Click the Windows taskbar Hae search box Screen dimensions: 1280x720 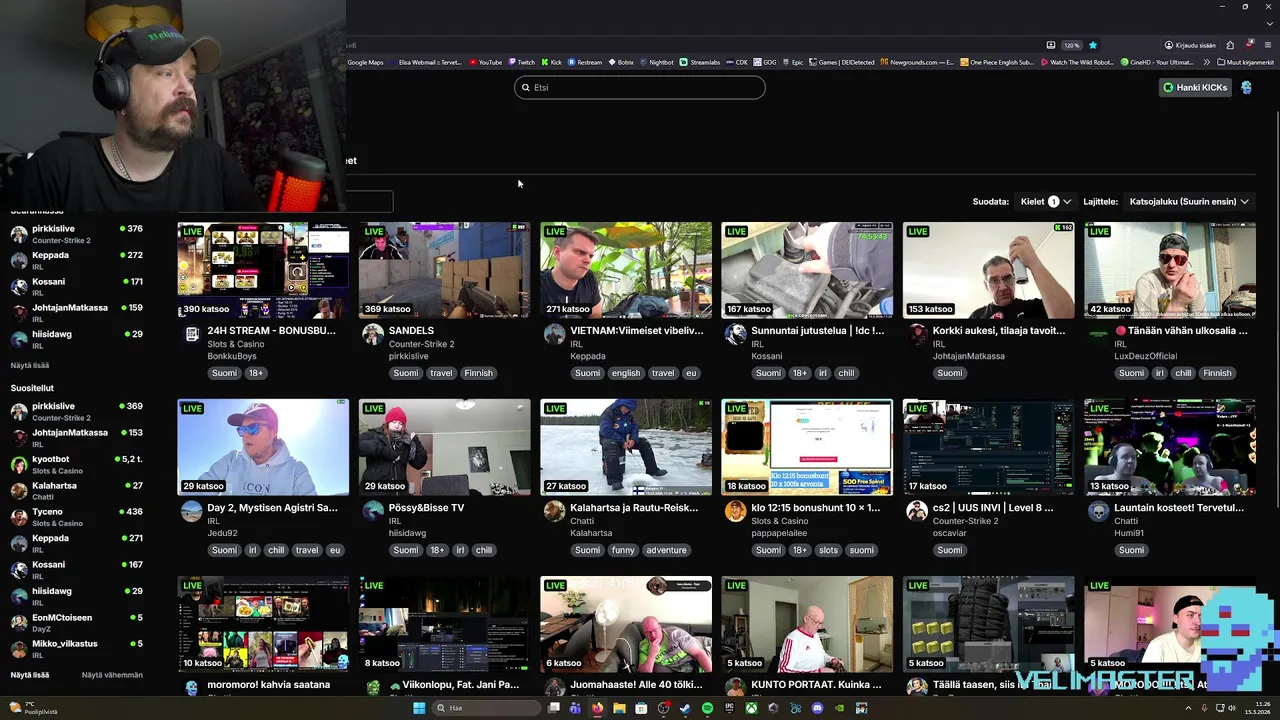pyautogui.click(x=485, y=708)
